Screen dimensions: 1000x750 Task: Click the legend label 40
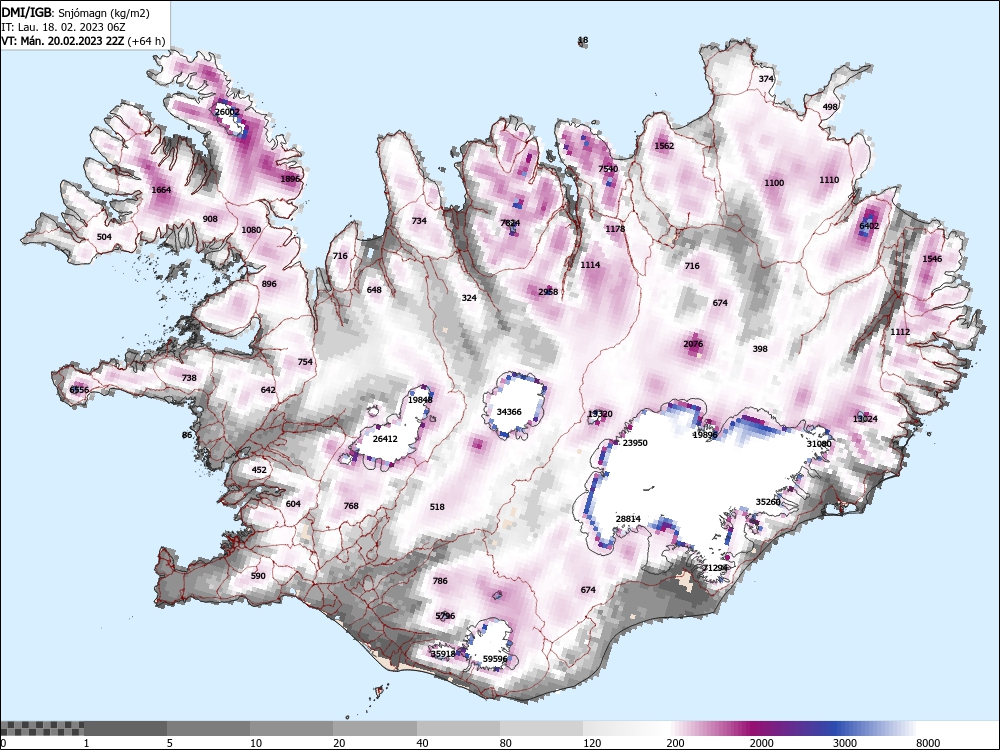[422, 743]
